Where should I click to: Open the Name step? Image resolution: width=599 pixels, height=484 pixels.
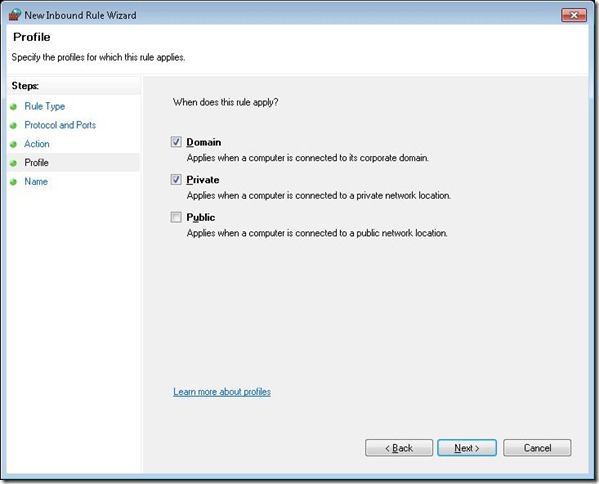point(36,181)
